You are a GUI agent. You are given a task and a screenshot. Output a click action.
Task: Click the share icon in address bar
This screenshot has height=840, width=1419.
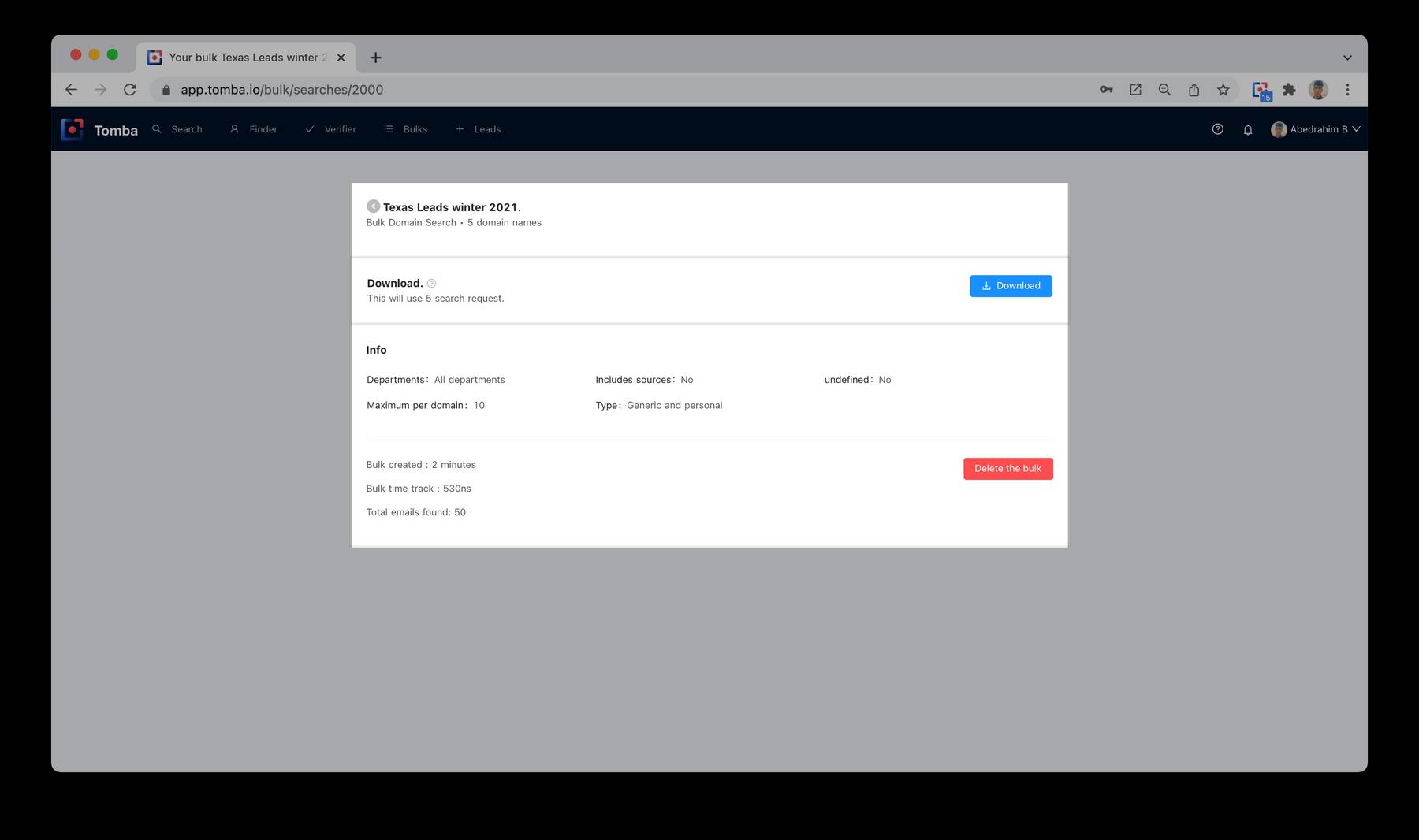click(x=1194, y=90)
